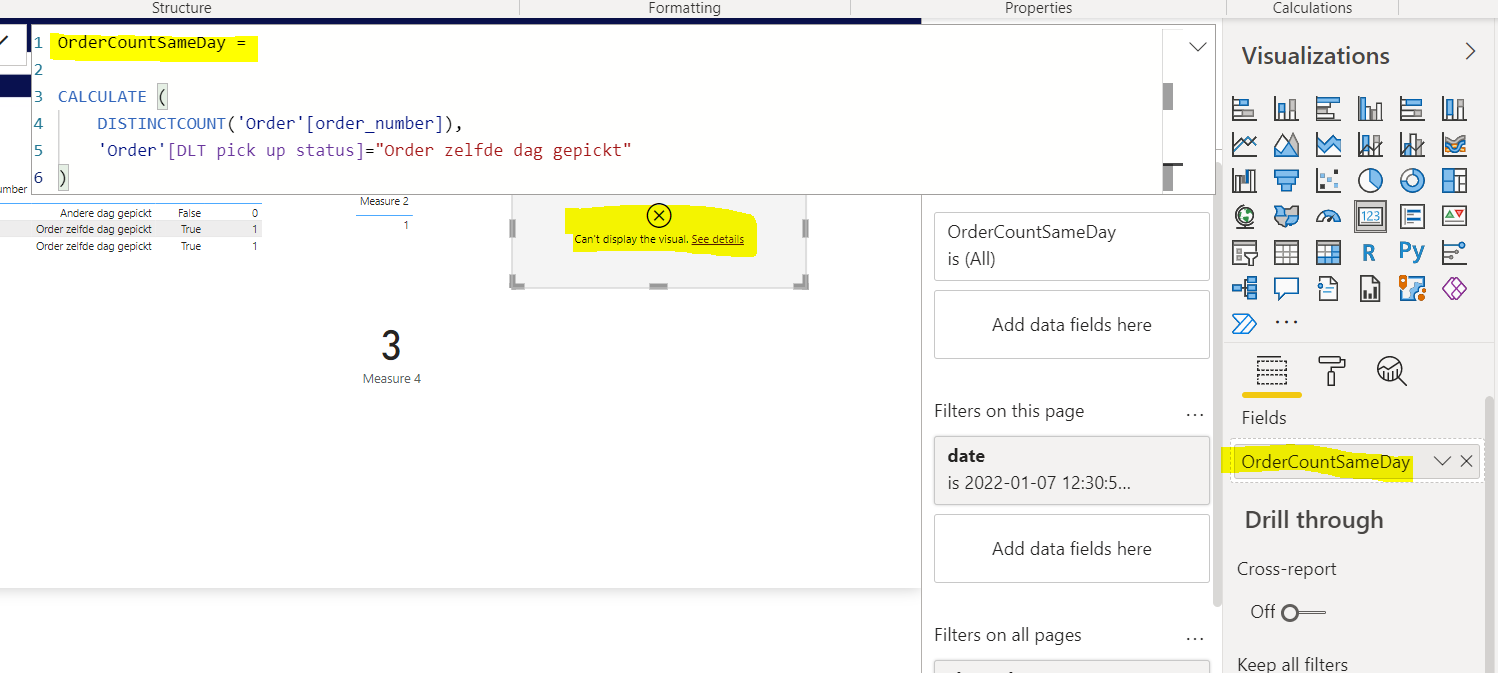Insert a Line chart visual

[x=1244, y=144]
